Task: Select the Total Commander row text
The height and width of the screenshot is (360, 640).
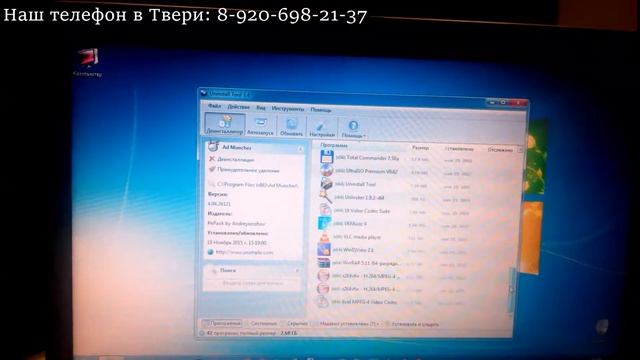Action: 367,158
